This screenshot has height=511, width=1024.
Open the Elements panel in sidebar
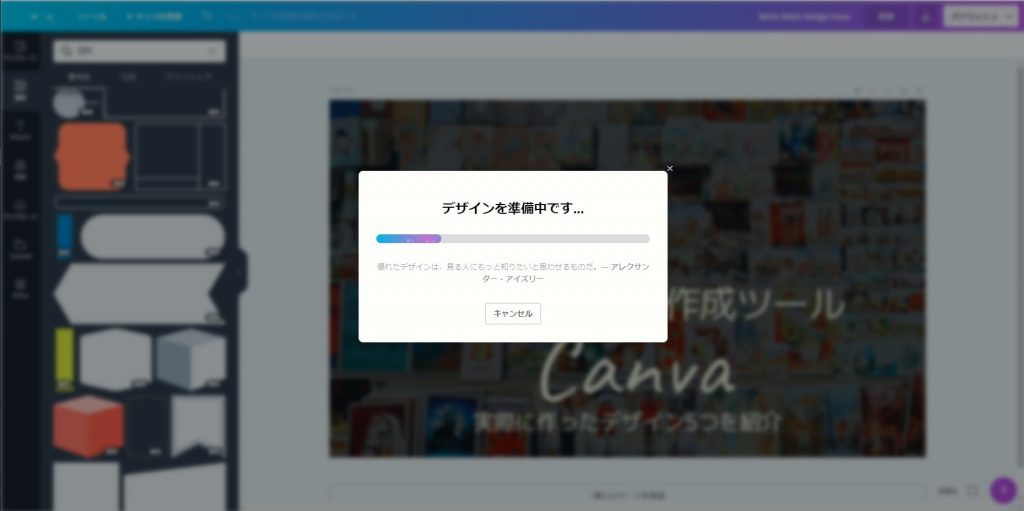pyautogui.click(x=20, y=90)
